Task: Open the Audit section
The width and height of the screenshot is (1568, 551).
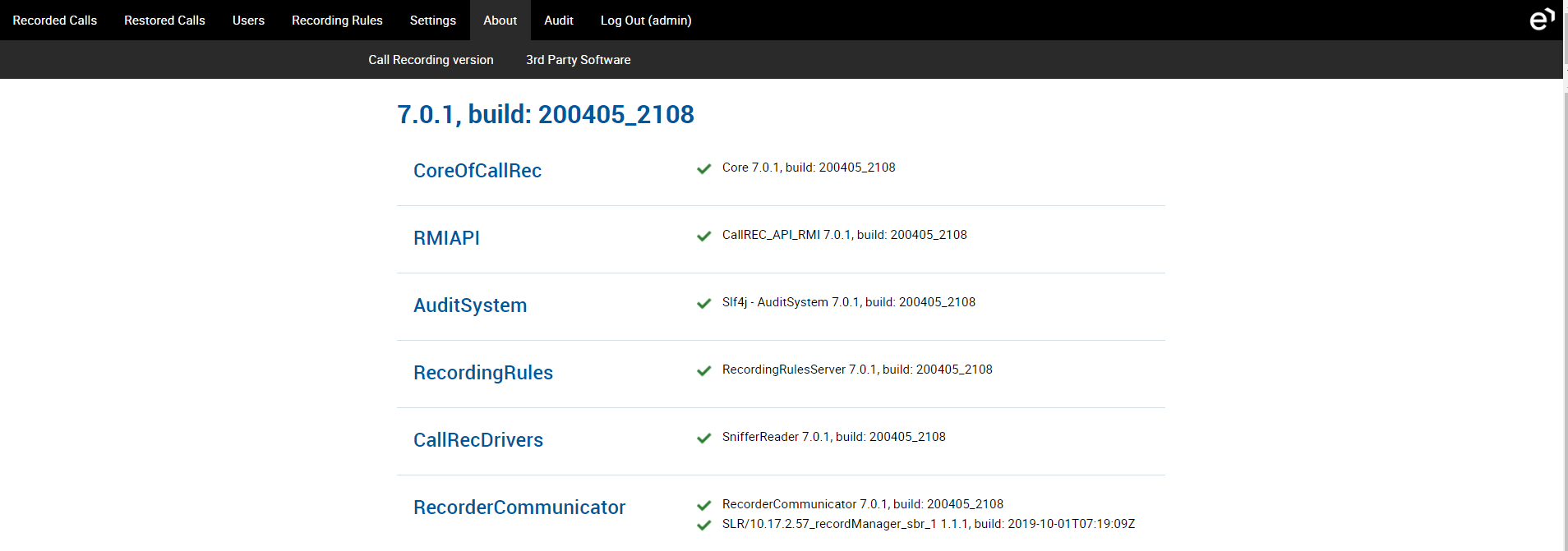Action: tap(558, 21)
